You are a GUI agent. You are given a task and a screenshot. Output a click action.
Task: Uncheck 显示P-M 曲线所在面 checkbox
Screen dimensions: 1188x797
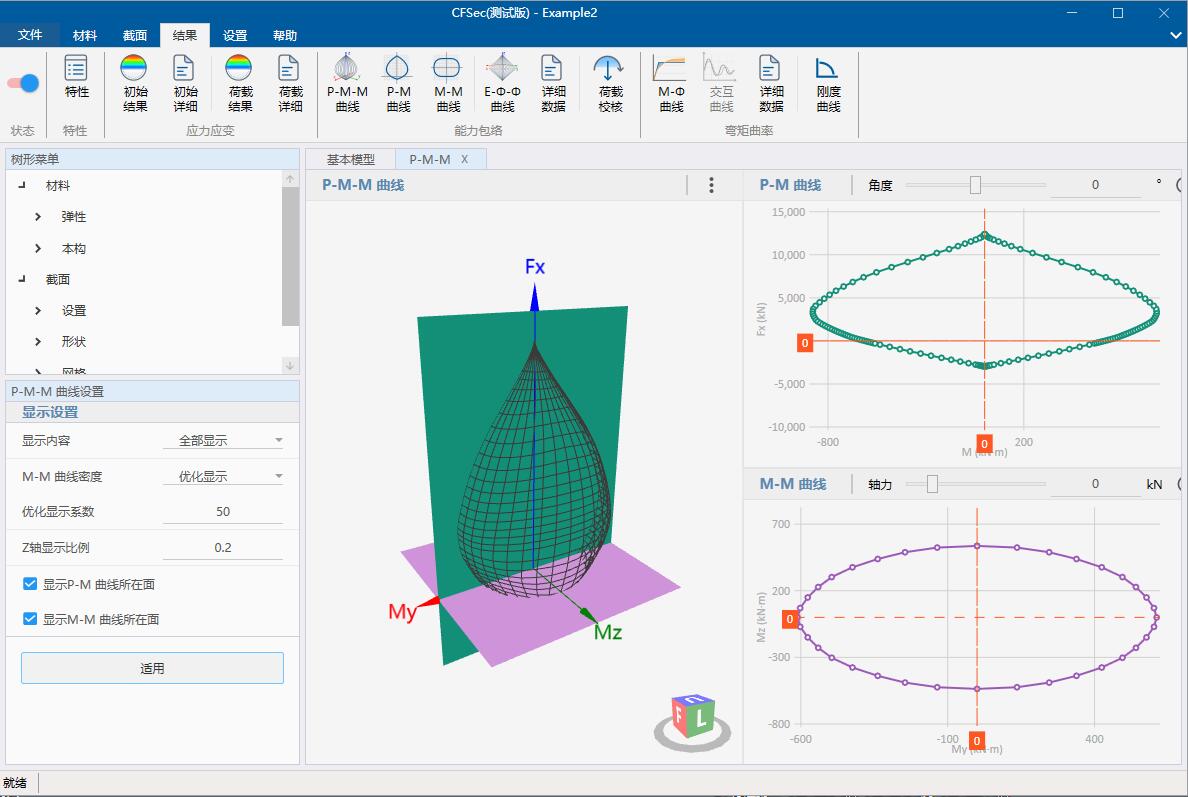30,584
